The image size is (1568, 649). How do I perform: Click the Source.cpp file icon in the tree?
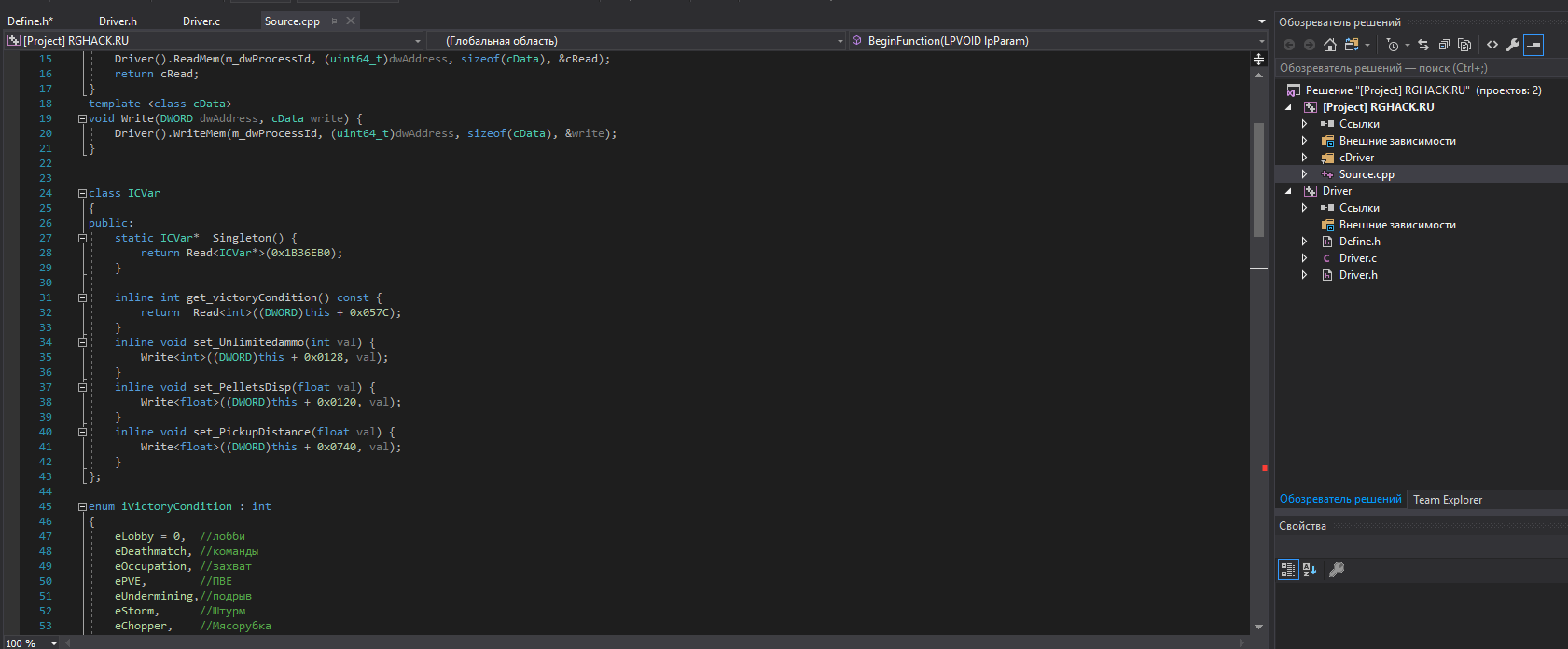pos(1326,174)
